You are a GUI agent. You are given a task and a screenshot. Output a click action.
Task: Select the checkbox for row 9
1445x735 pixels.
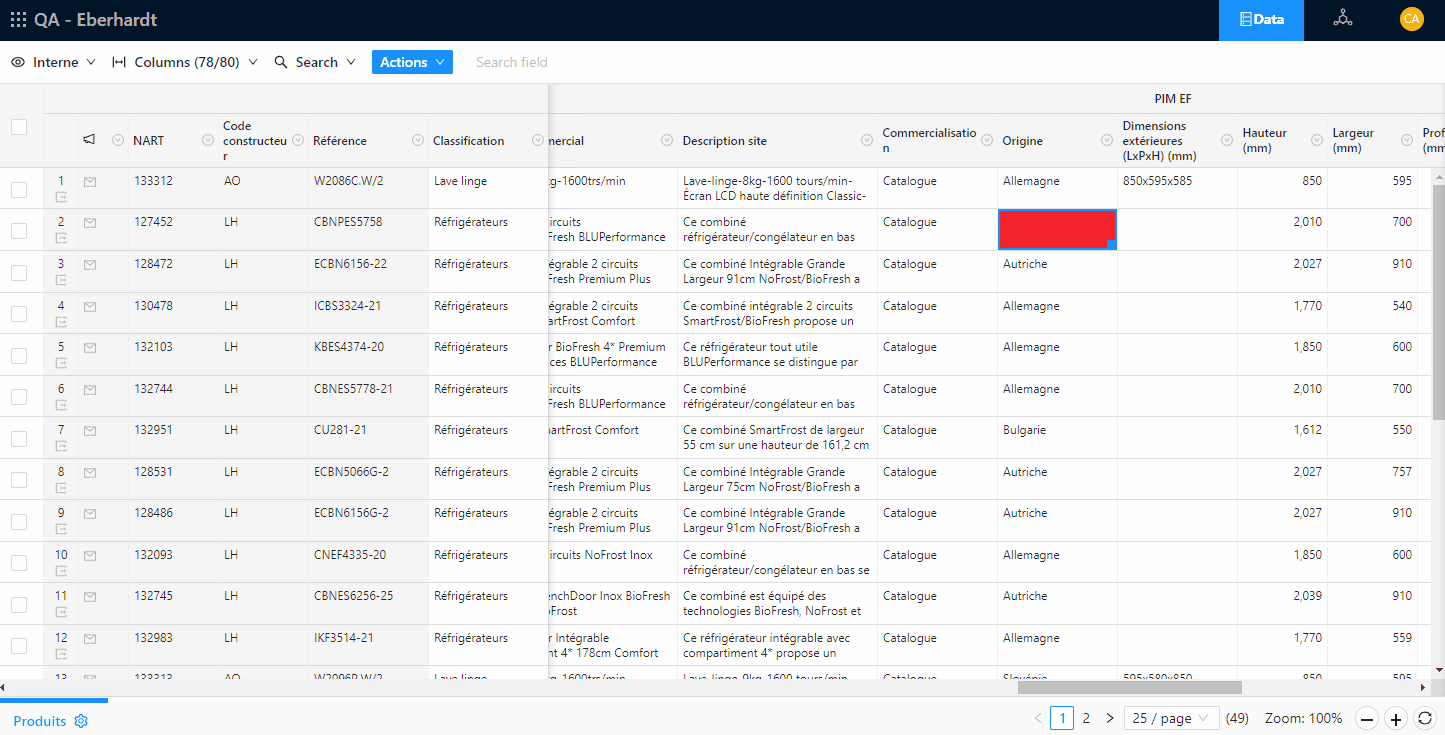[x=19, y=521]
